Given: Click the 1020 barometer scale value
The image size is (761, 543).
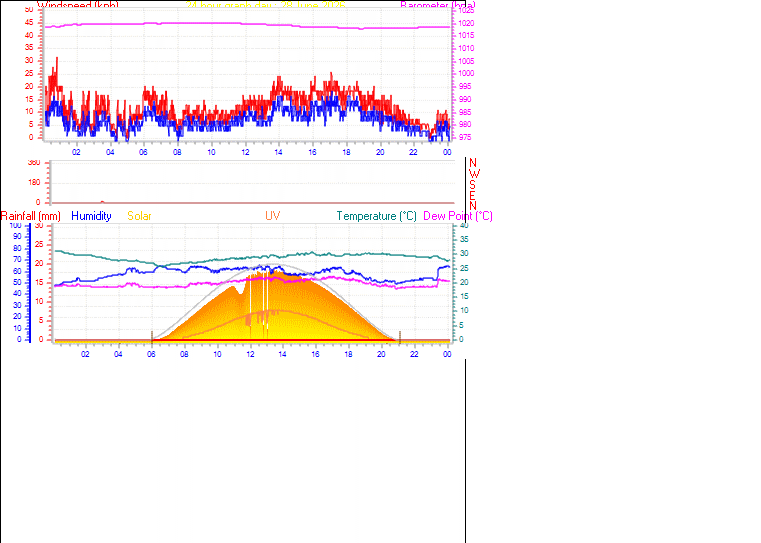Looking at the screenshot, I should tap(466, 23).
